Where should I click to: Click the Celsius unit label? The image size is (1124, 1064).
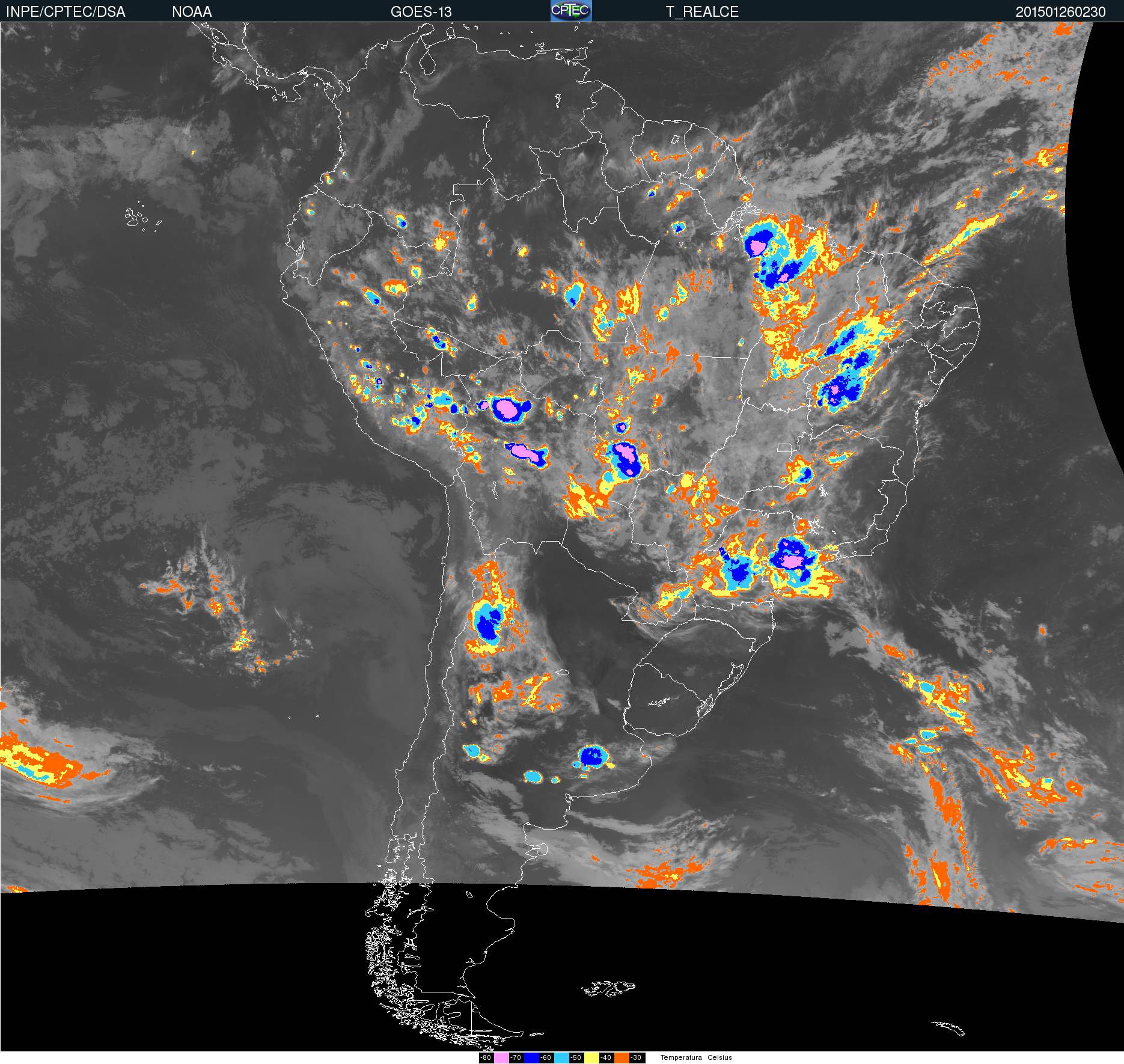pos(719,1057)
